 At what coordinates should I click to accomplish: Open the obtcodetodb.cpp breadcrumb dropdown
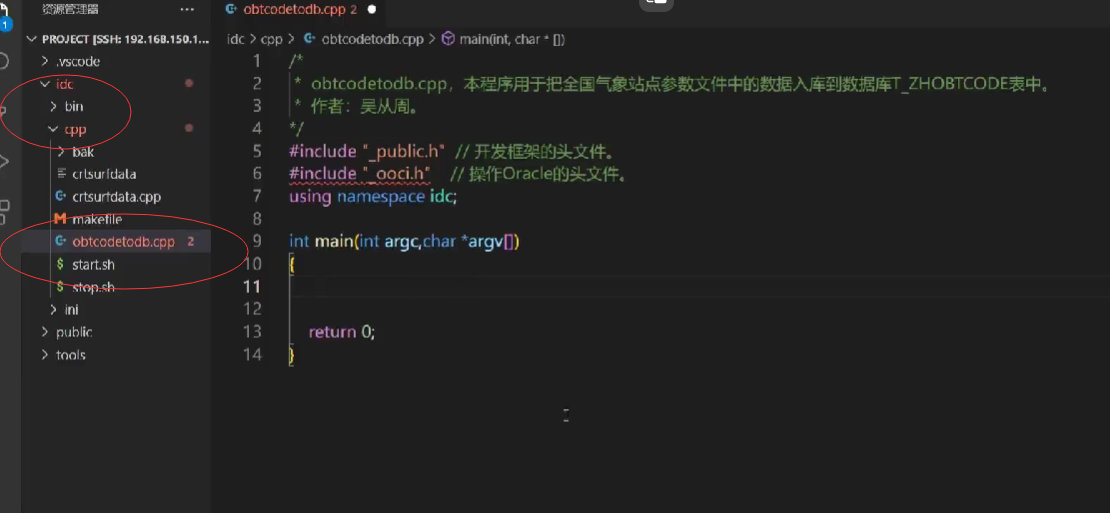(x=372, y=39)
